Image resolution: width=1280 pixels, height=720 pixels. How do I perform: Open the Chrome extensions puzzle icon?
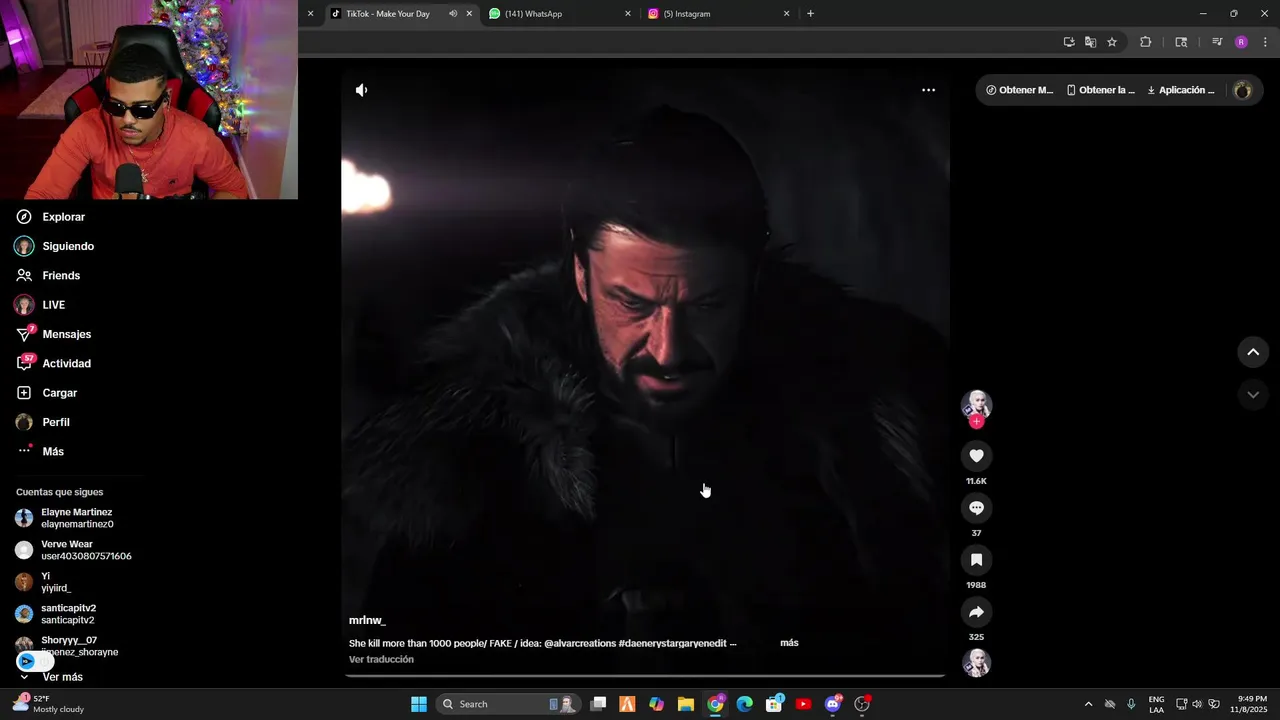(x=1146, y=42)
